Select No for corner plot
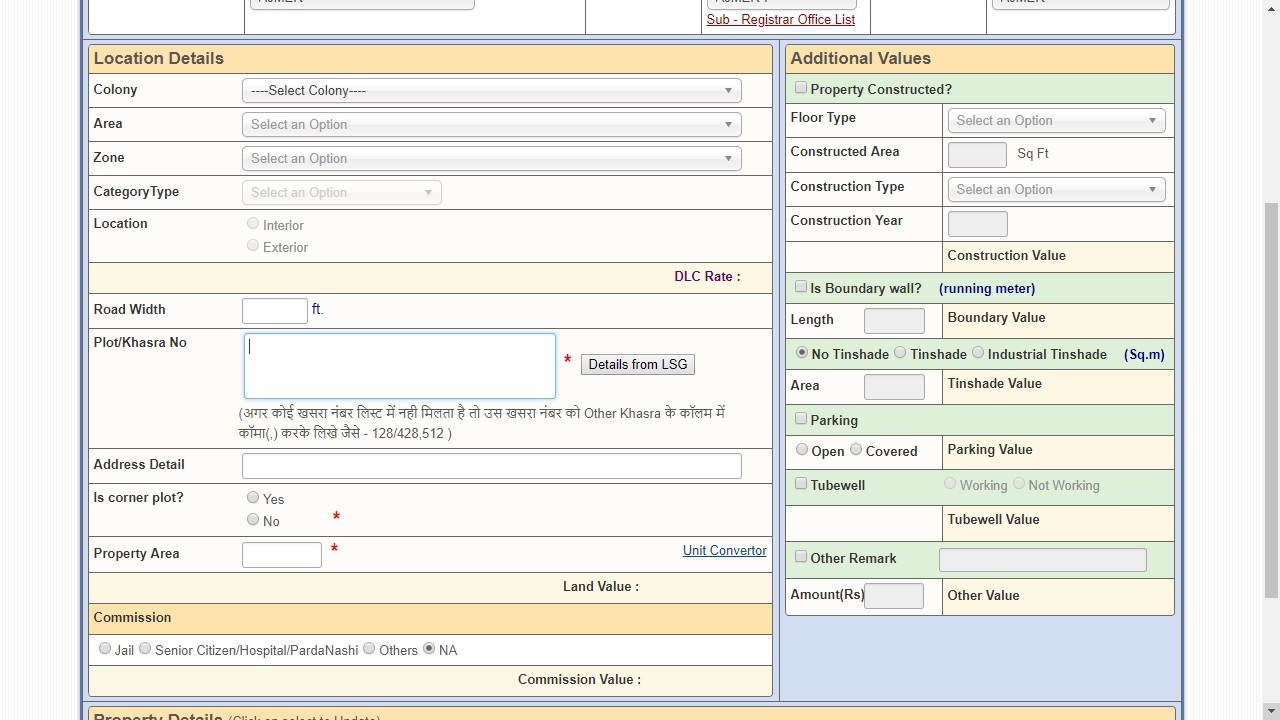The image size is (1280, 720). coord(253,520)
